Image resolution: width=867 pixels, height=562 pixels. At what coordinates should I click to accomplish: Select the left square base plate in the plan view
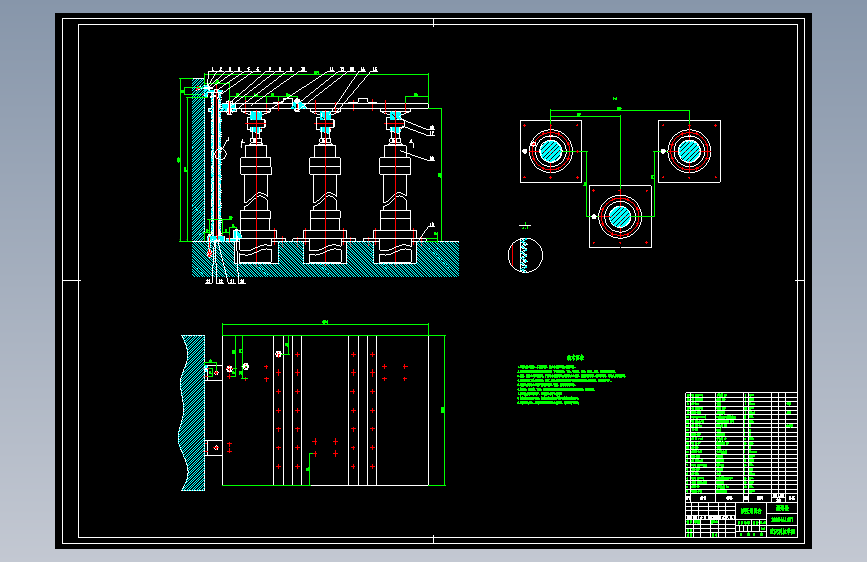551,152
